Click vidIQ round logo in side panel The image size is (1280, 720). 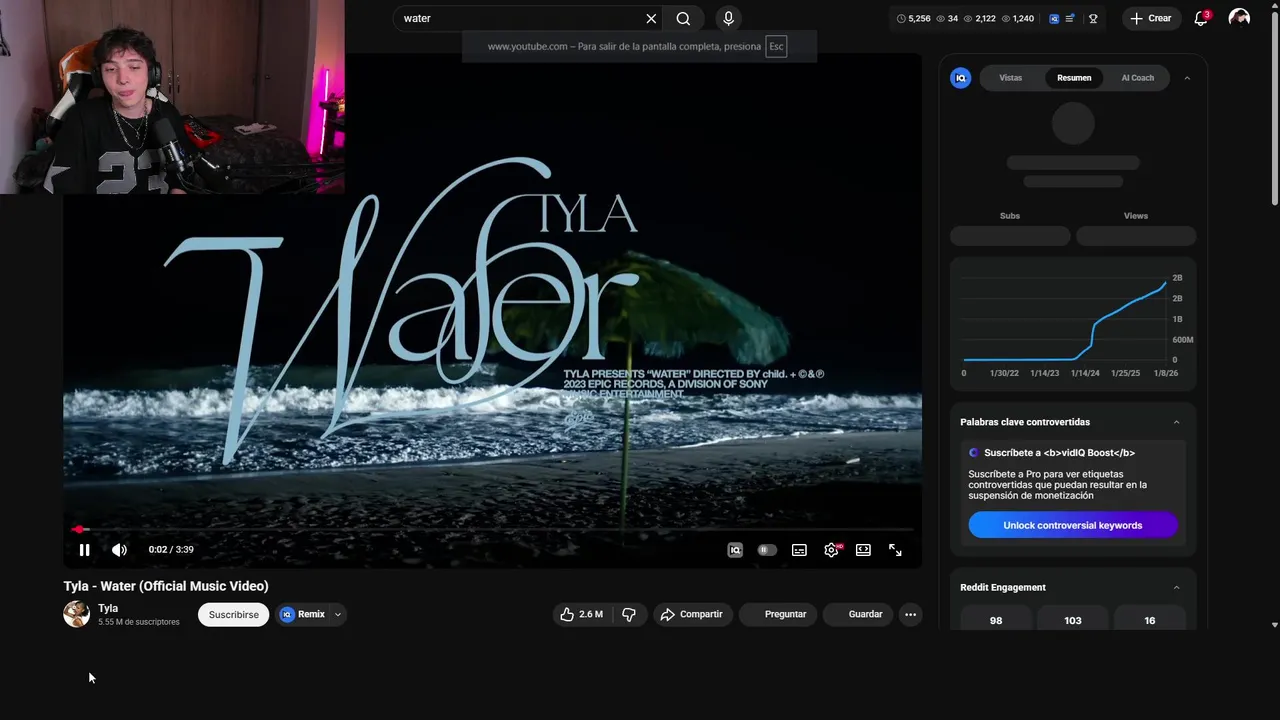tap(961, 78)
